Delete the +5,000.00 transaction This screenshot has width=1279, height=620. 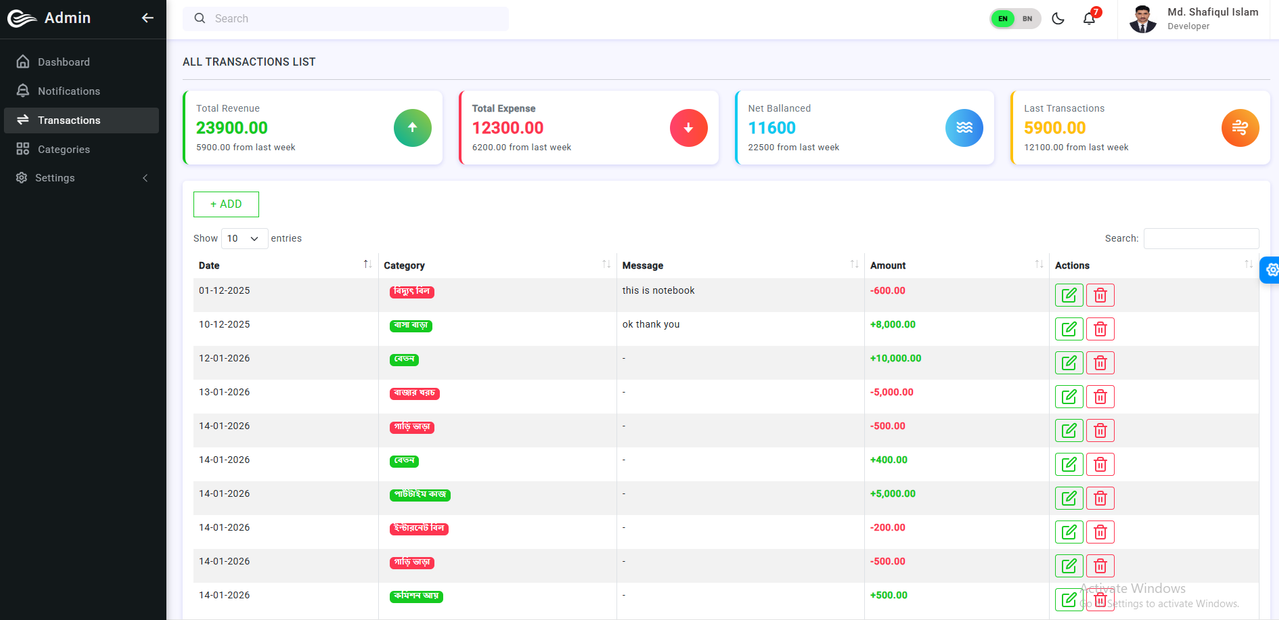1100,498
